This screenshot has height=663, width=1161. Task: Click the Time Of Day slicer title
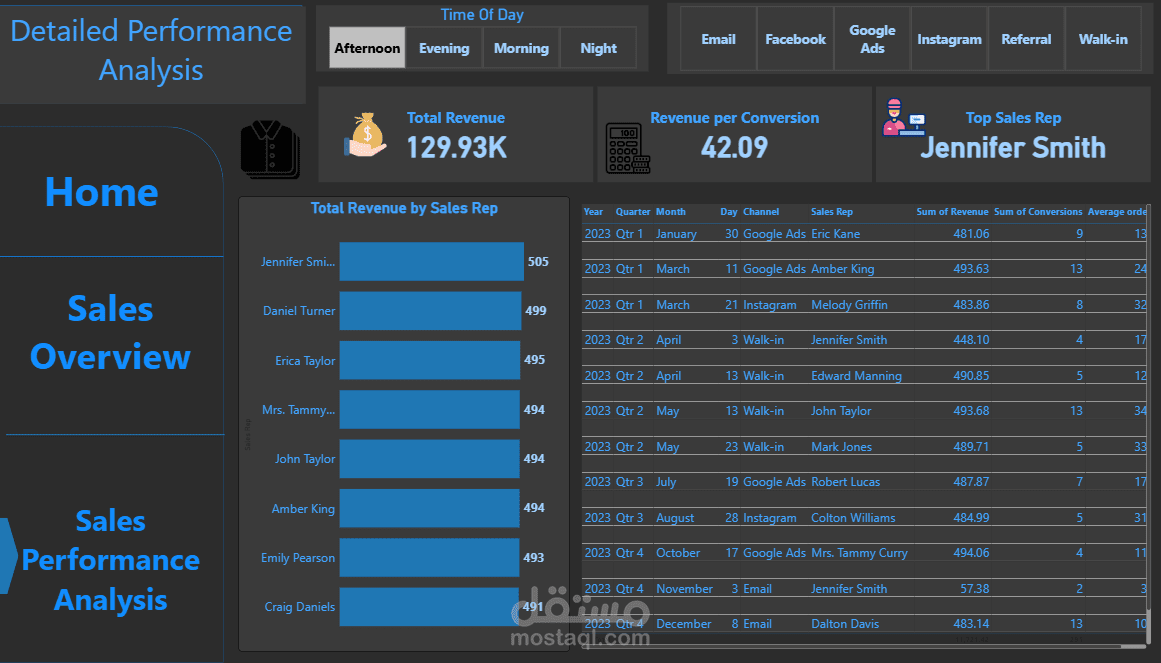click(x=482, y=15)
